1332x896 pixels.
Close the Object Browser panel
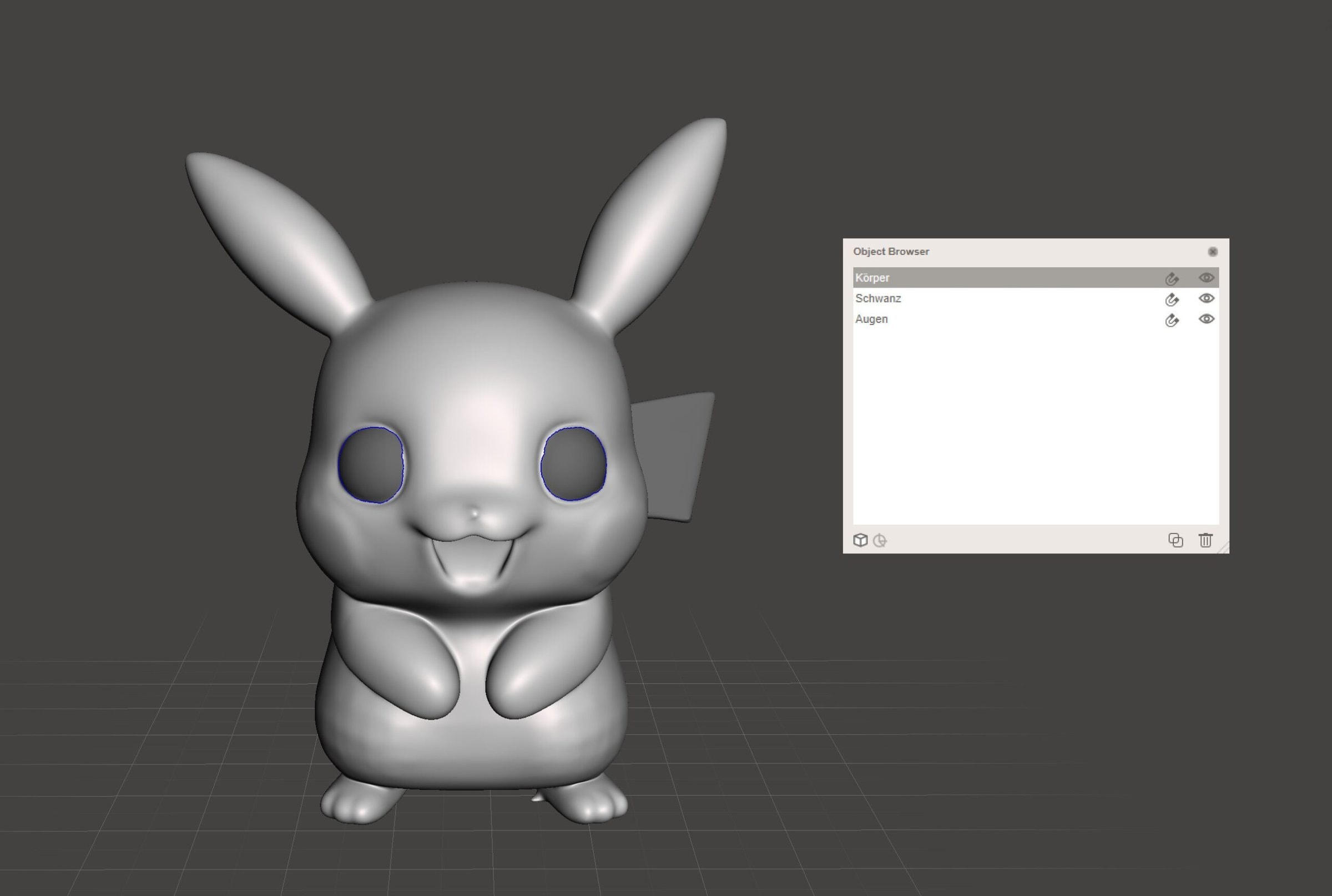pyautogui.click(x=1213, y=251)
